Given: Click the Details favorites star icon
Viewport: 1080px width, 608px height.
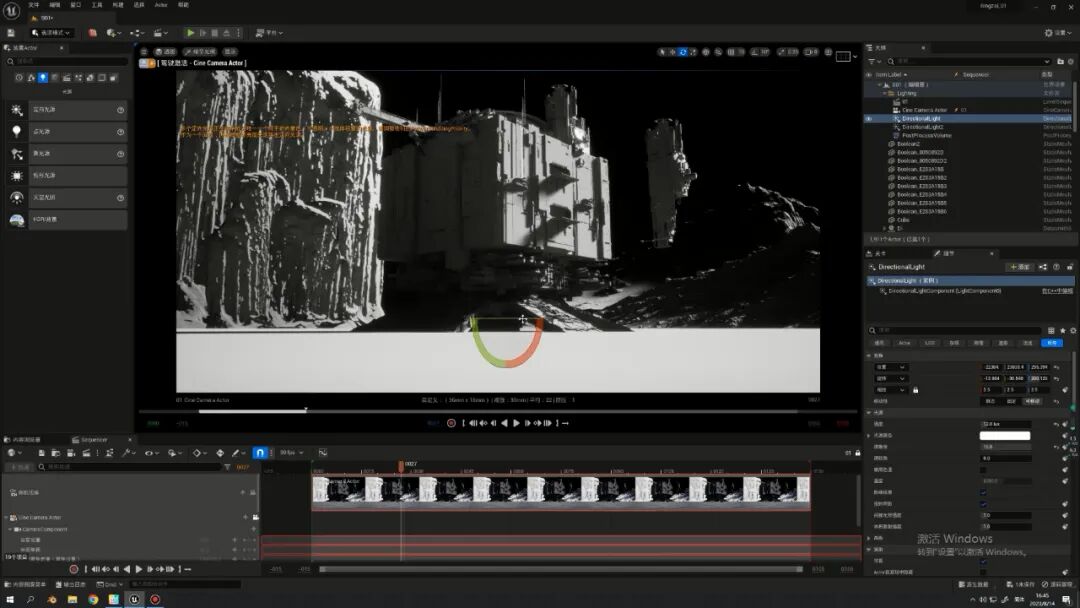Looking at the screenshot, I should (x=1062, y=331).
